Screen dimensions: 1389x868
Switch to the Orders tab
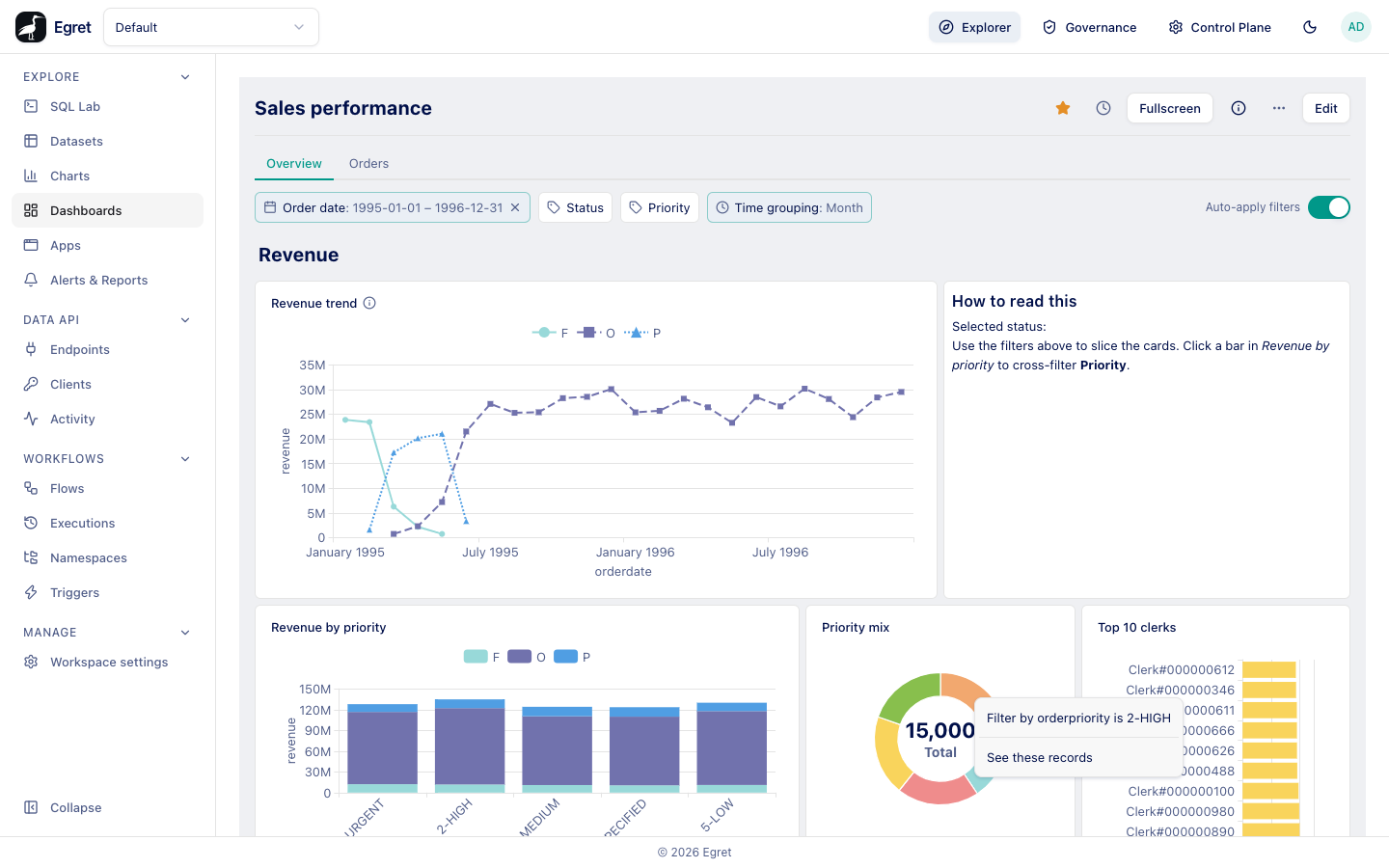368,164
